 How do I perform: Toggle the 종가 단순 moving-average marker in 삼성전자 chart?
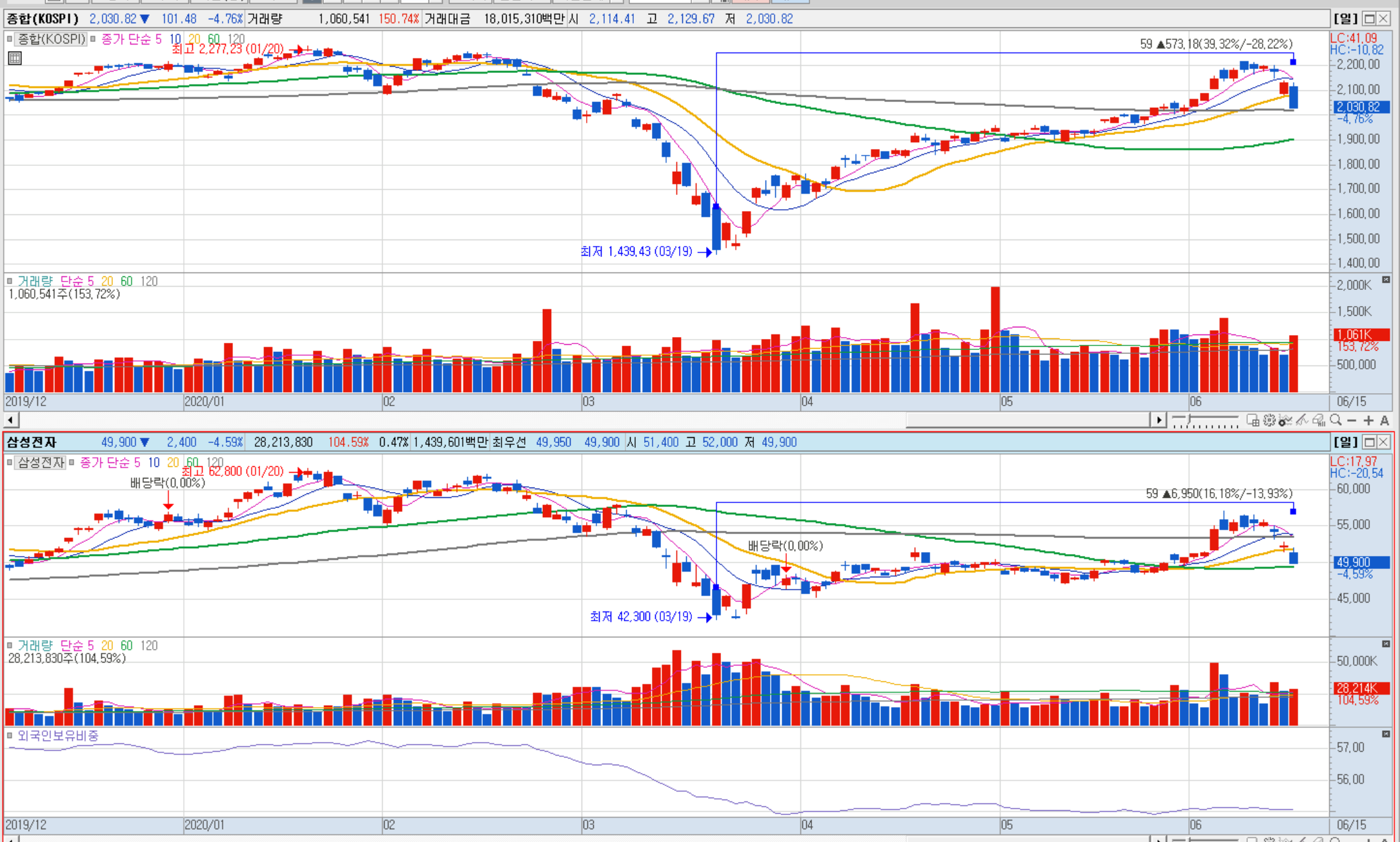pos(72,462)
